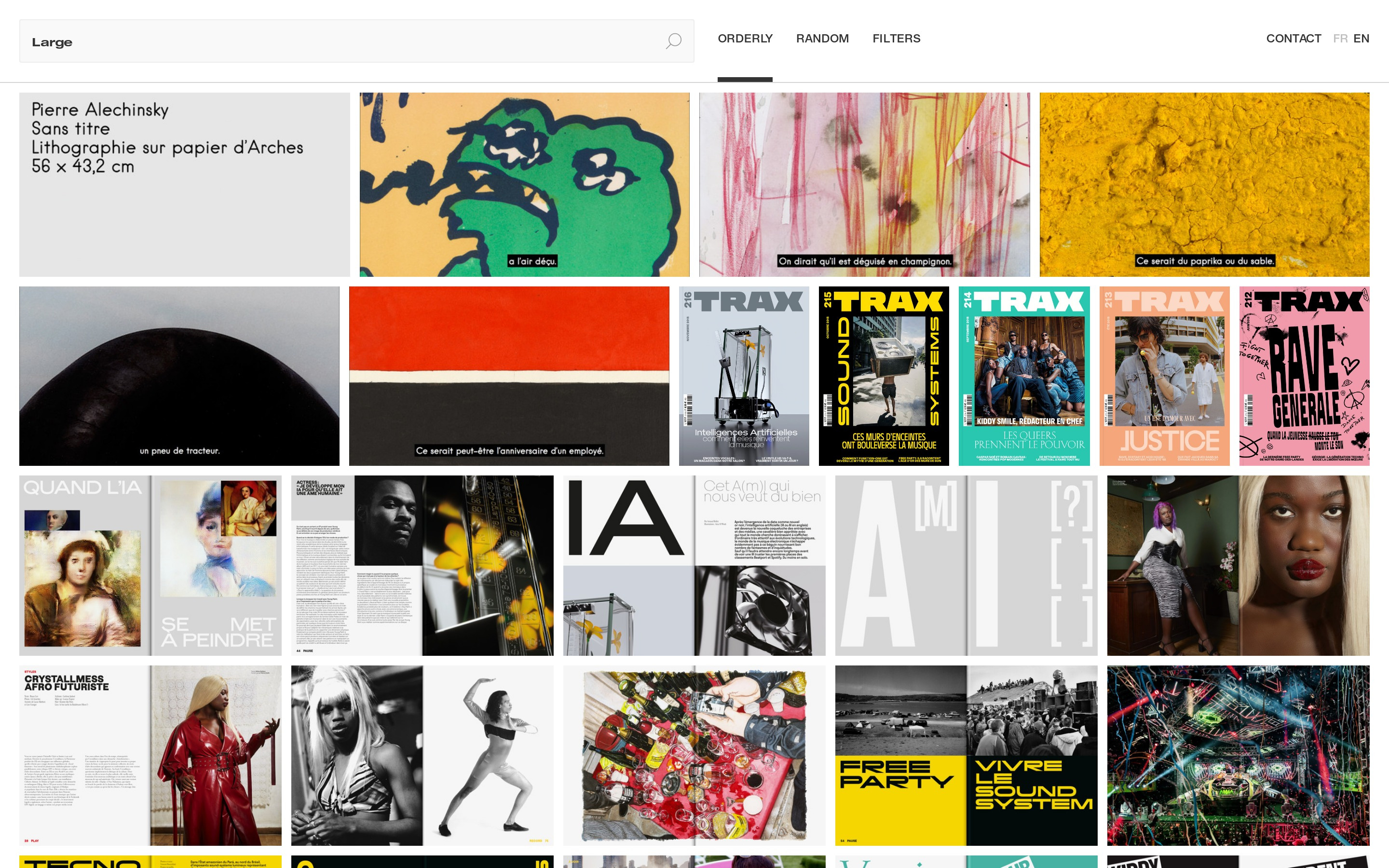Screen dimensions: 1389x868
Task: Open the Pierre Alechinsky caption tile
Action: [184, 184]
